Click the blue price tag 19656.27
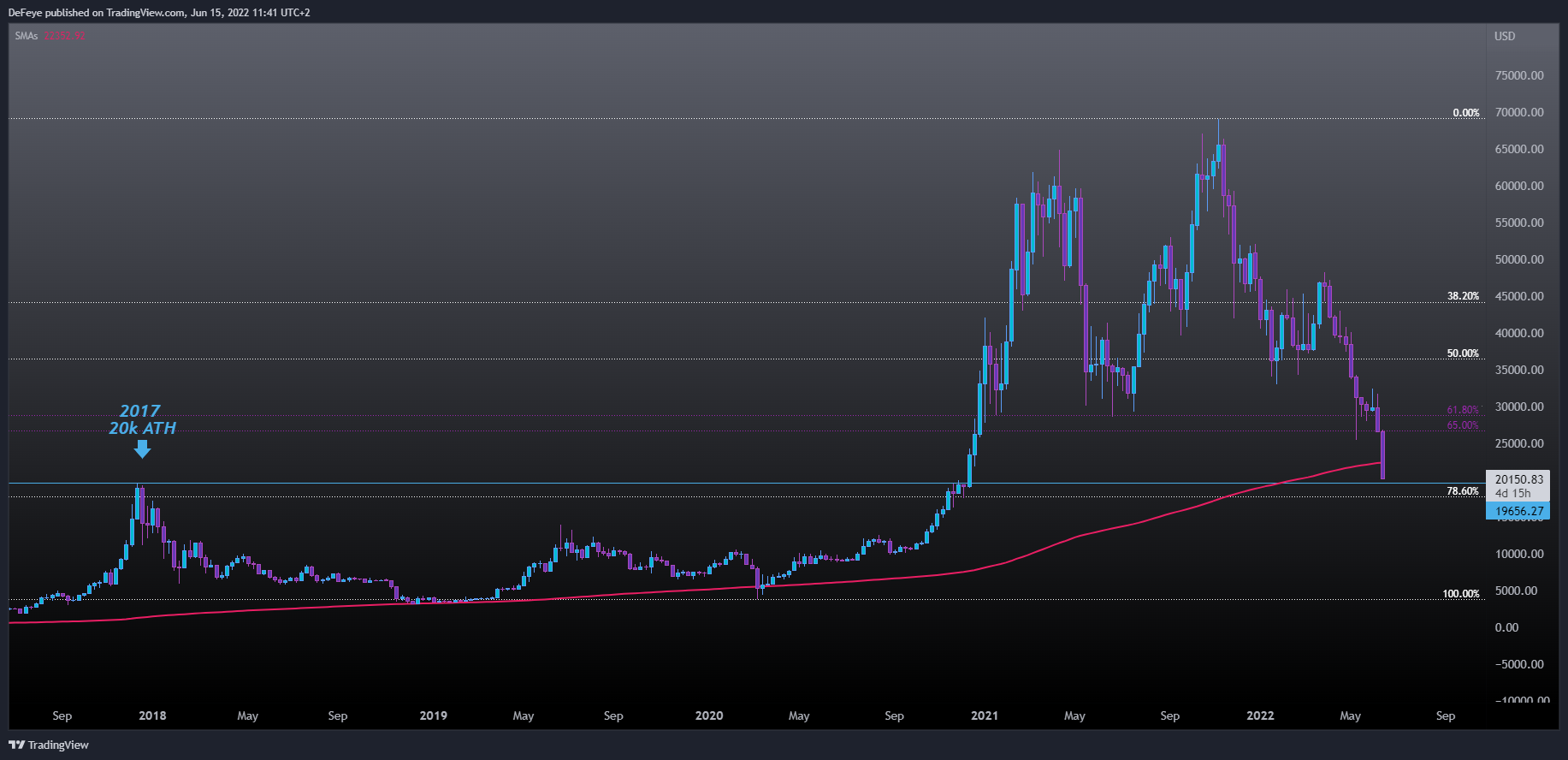 tap(1518, 511)
